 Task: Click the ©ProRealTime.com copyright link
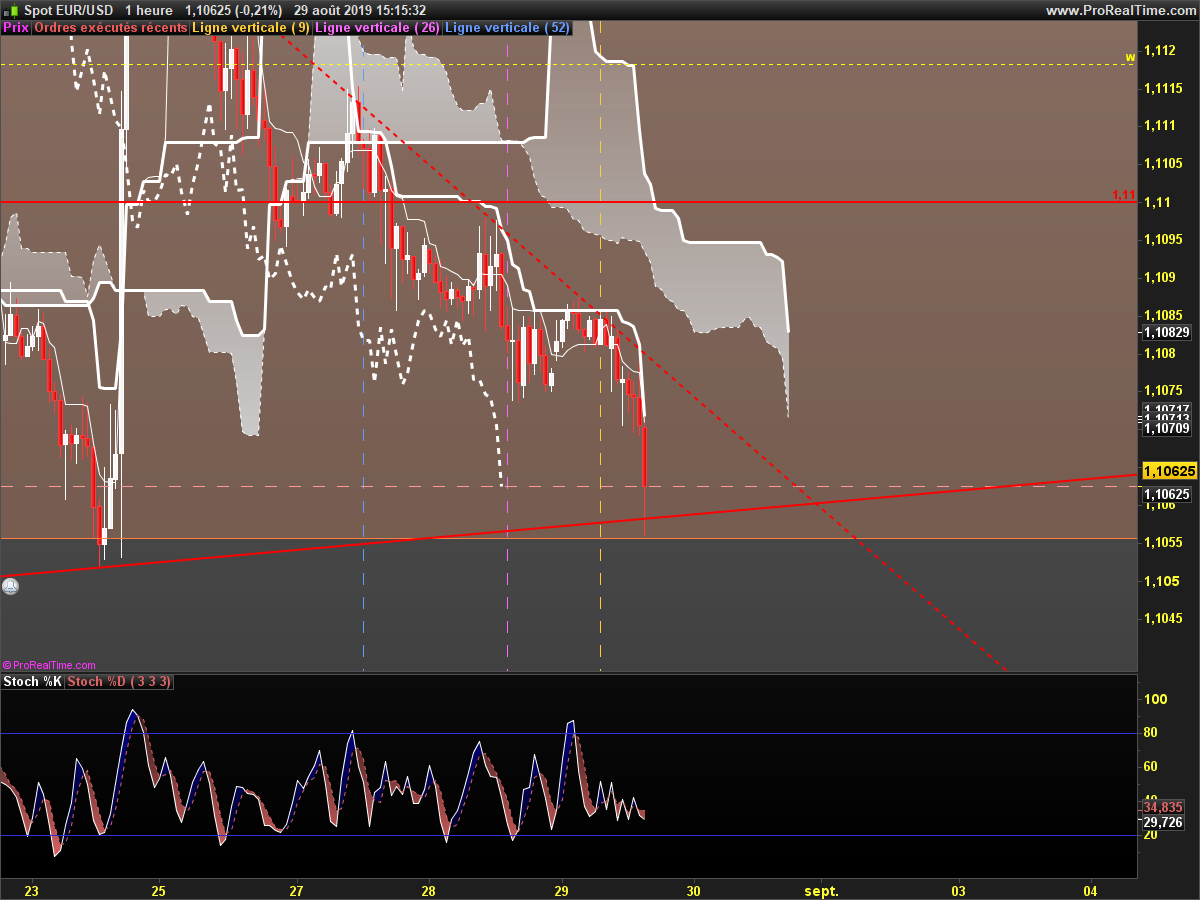coord(50,665)
